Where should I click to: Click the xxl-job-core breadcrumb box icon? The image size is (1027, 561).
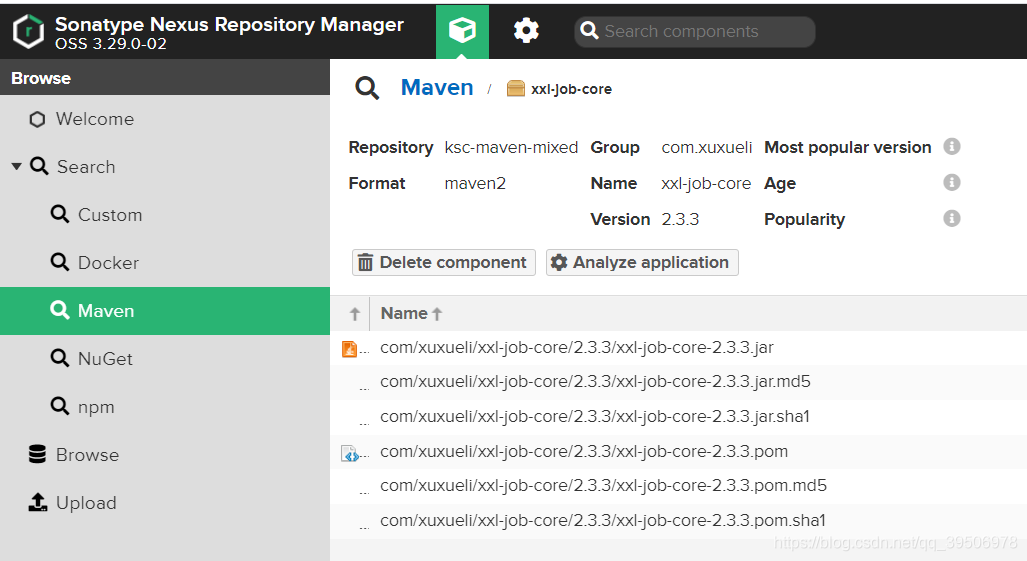click(516, 88)
